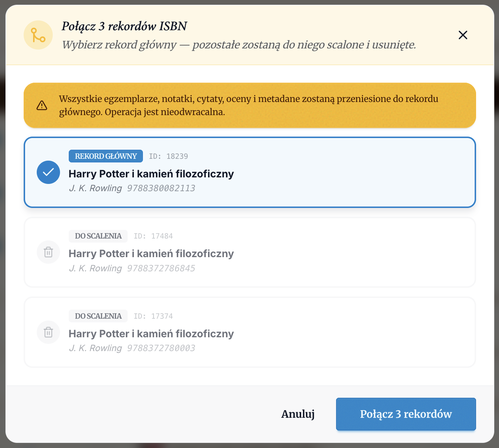Close the merge ISBN records dialog
The height and width of the screenshot is (448, 499).
tap(463, 35)
